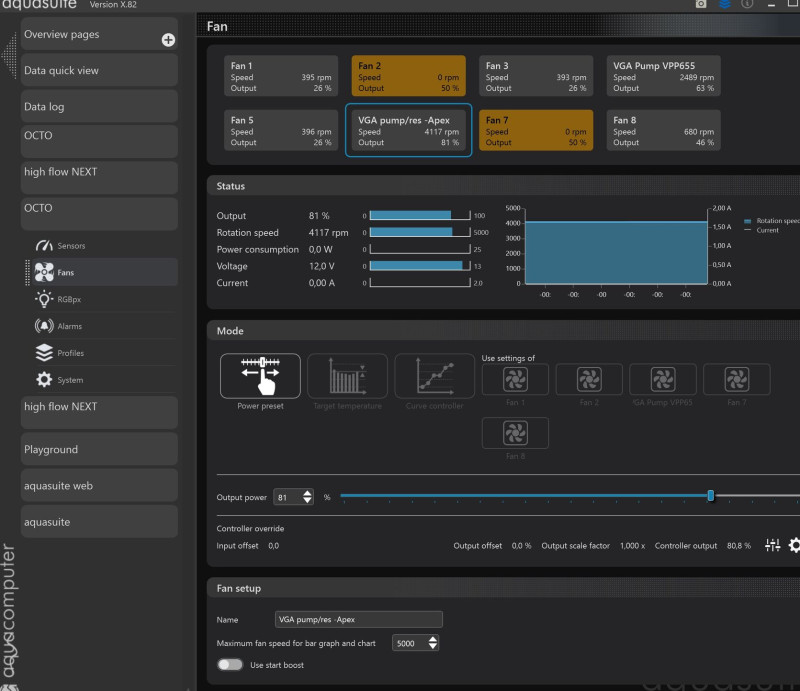Expand the Playground sidebar section
This screenshot has height=691, width=800.
pyautogui.click(x=100, y=450)
